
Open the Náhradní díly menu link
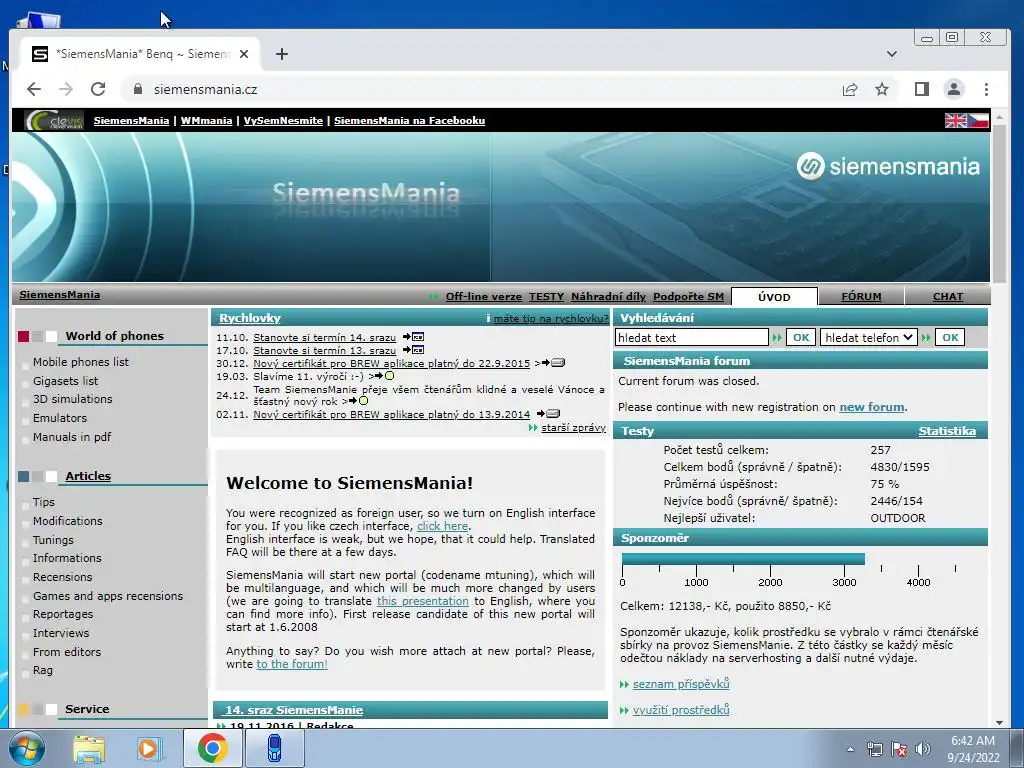pos(608,296)
